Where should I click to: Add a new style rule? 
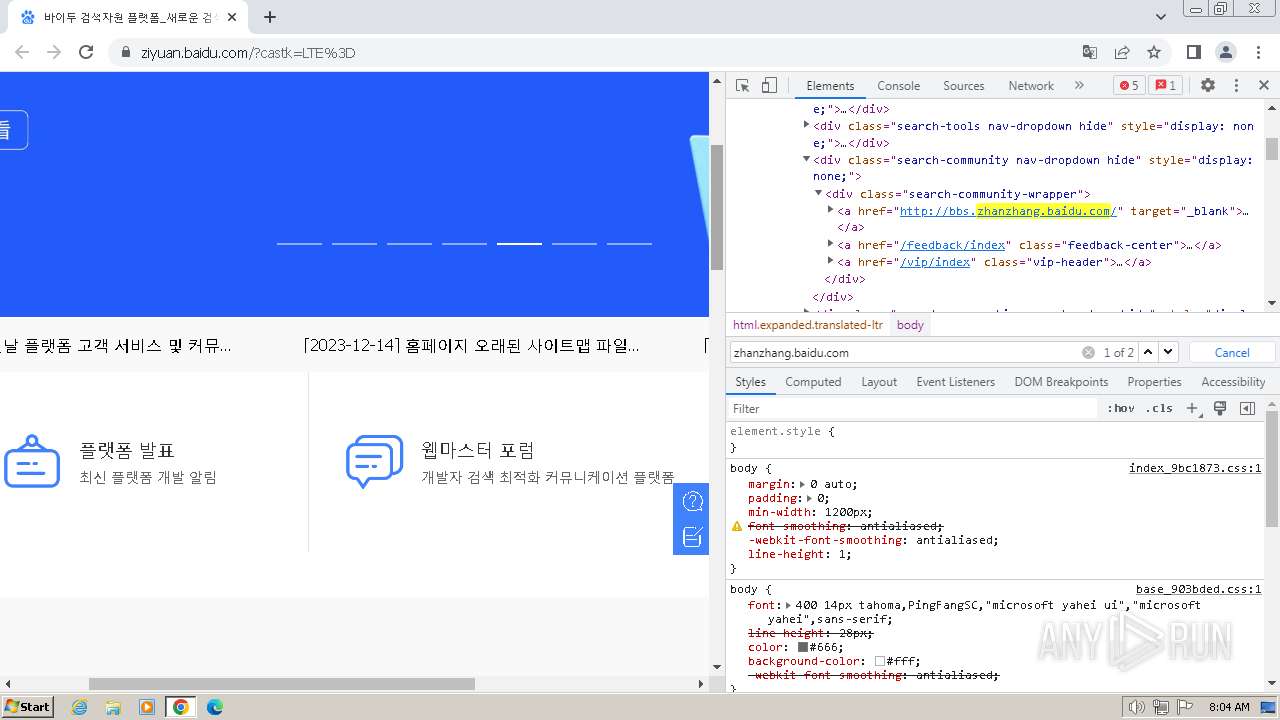coord(1192,408)
